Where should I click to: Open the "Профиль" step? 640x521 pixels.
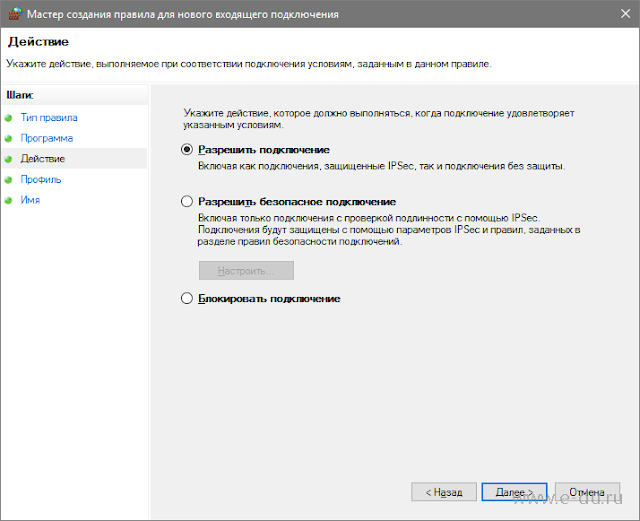pos(41,180)
